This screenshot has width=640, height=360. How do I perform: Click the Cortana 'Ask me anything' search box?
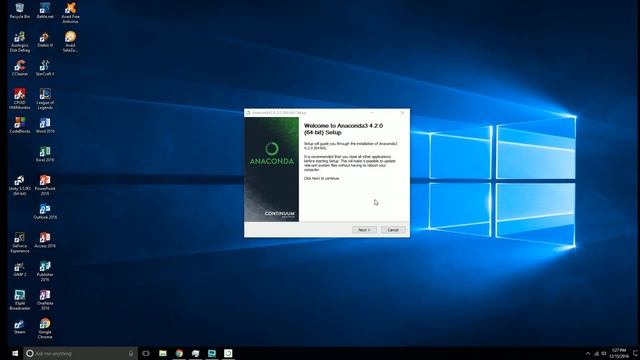(80, 353)
